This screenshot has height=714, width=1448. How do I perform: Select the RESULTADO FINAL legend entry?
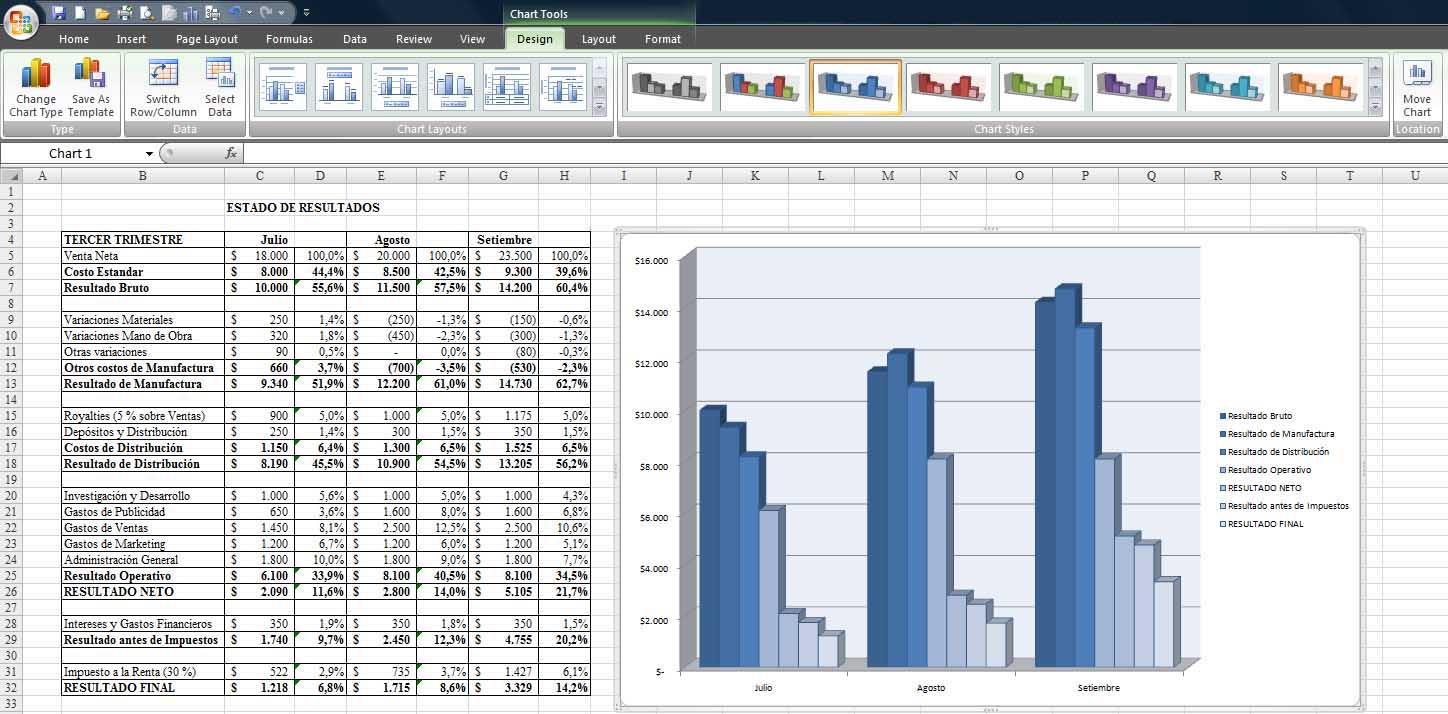point(1264,524)
